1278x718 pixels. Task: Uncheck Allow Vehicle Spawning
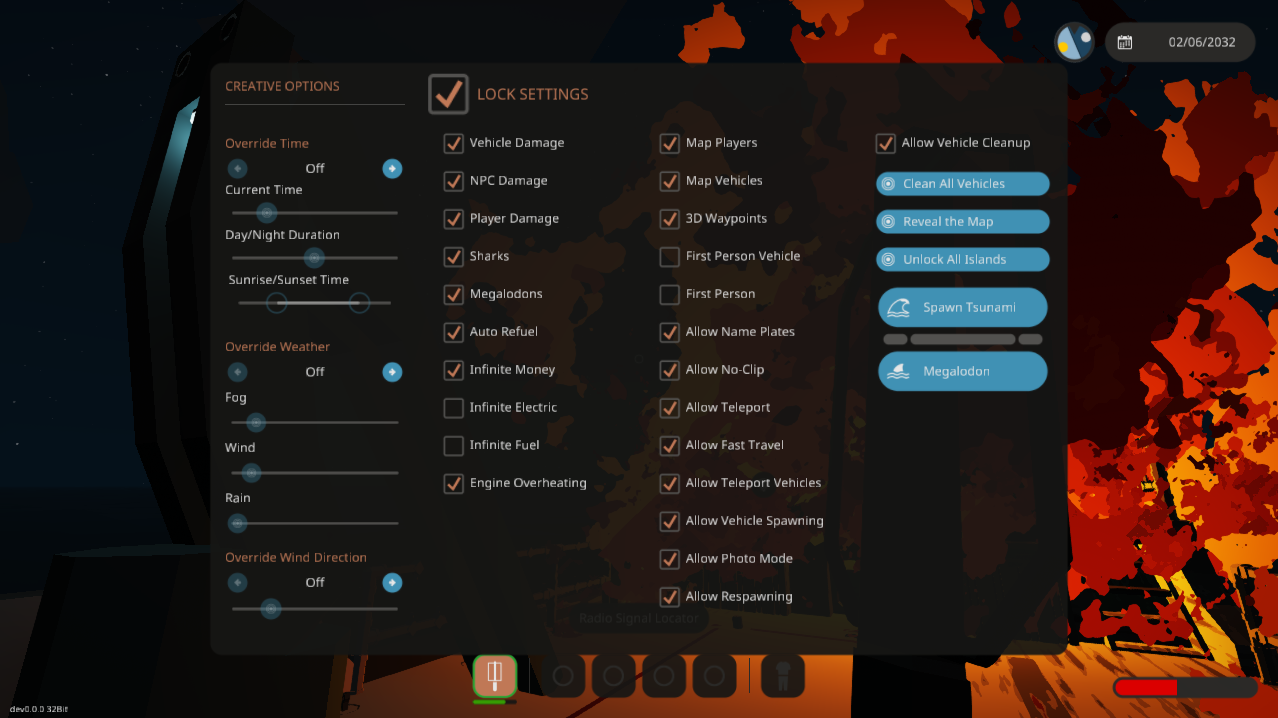coord(670,521)
